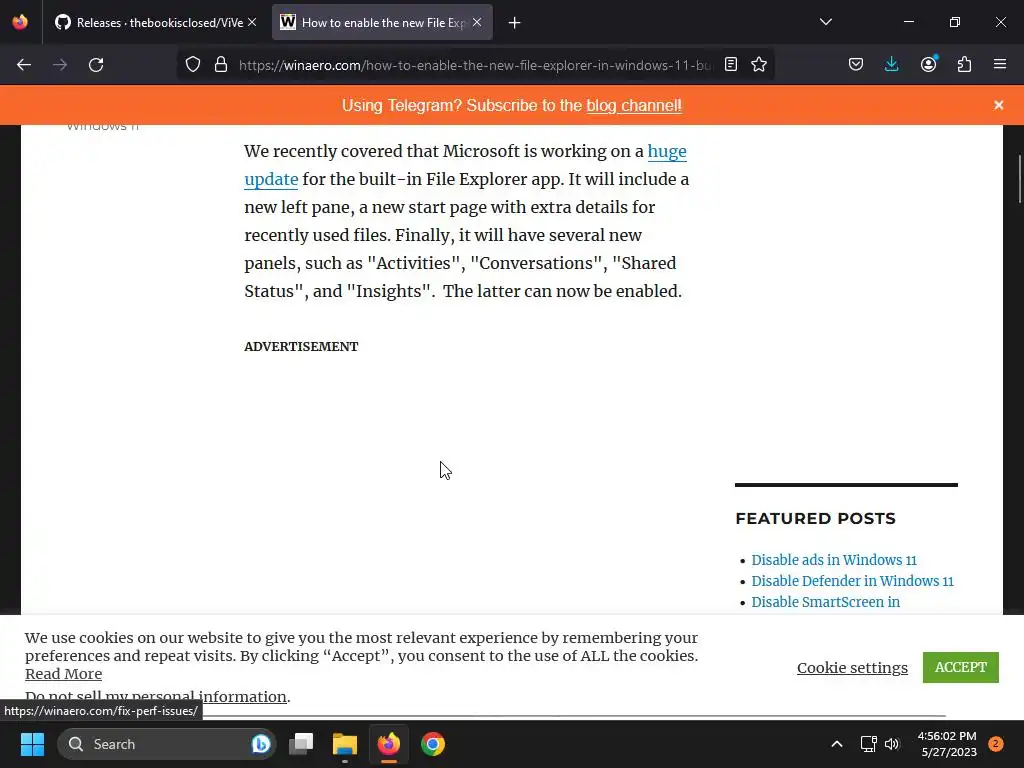
Task: Open the notification badge showing 2
Action: click(x=996, y=743)
